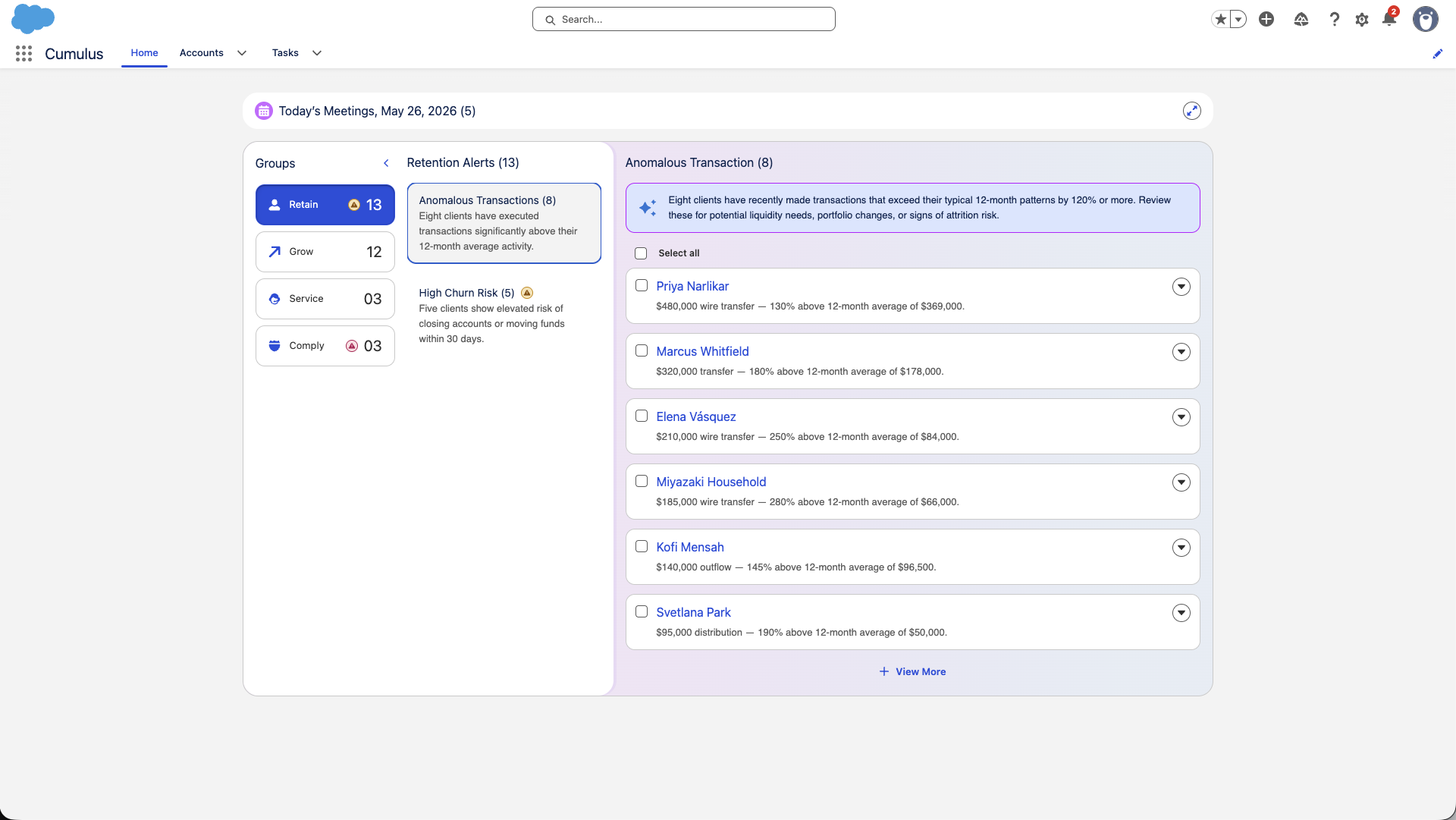Select the Retain group
Image resolution: width=1456 pixels, height=820 pixels.
click(x=325, y=205)
